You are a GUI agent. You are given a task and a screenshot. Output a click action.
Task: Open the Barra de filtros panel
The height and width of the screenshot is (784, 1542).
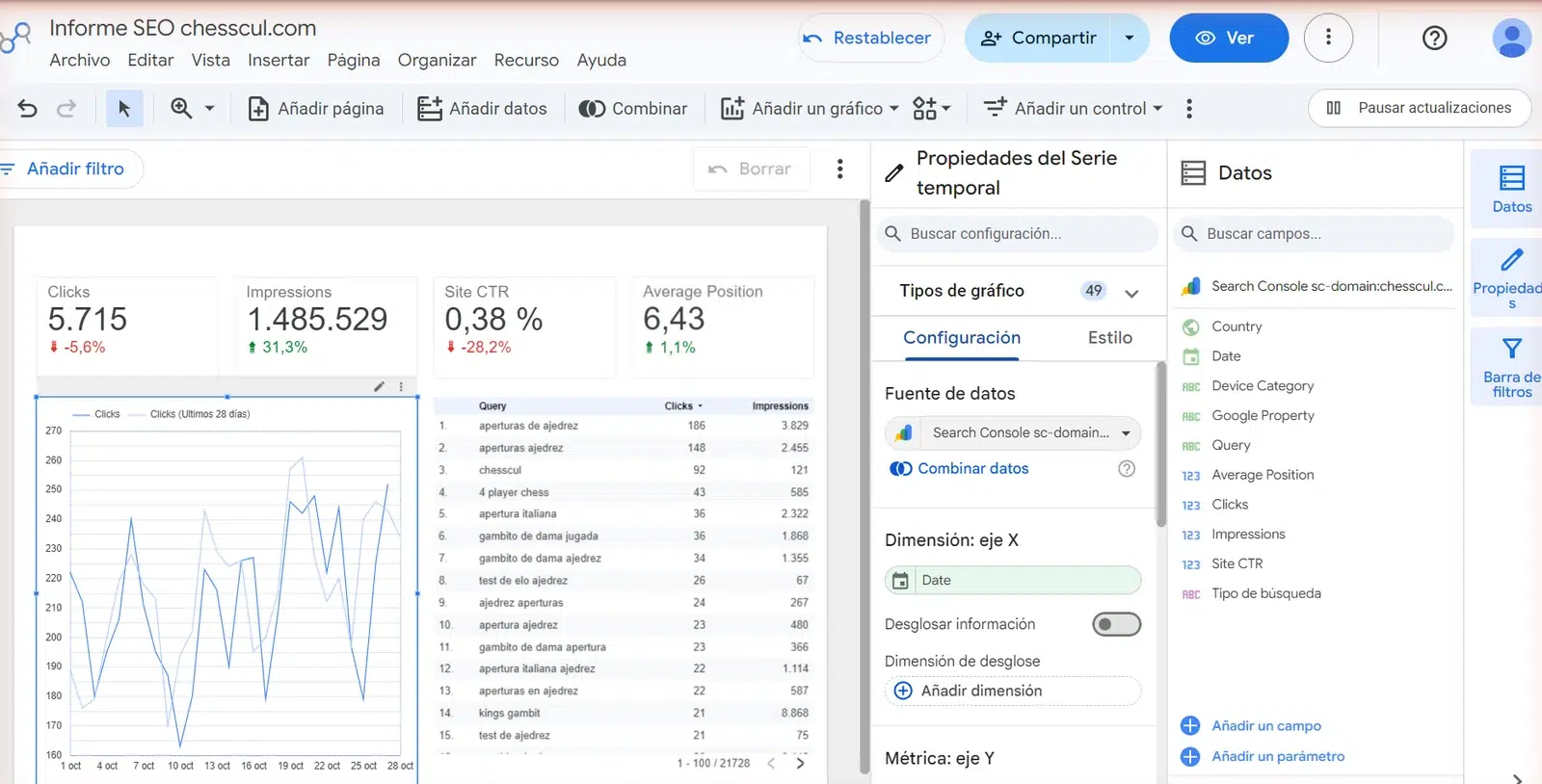coord(1511,367)
